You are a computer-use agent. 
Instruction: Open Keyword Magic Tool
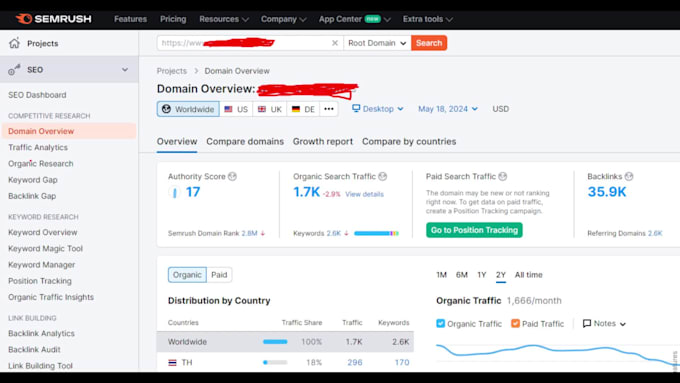click(x=45, y=249)
